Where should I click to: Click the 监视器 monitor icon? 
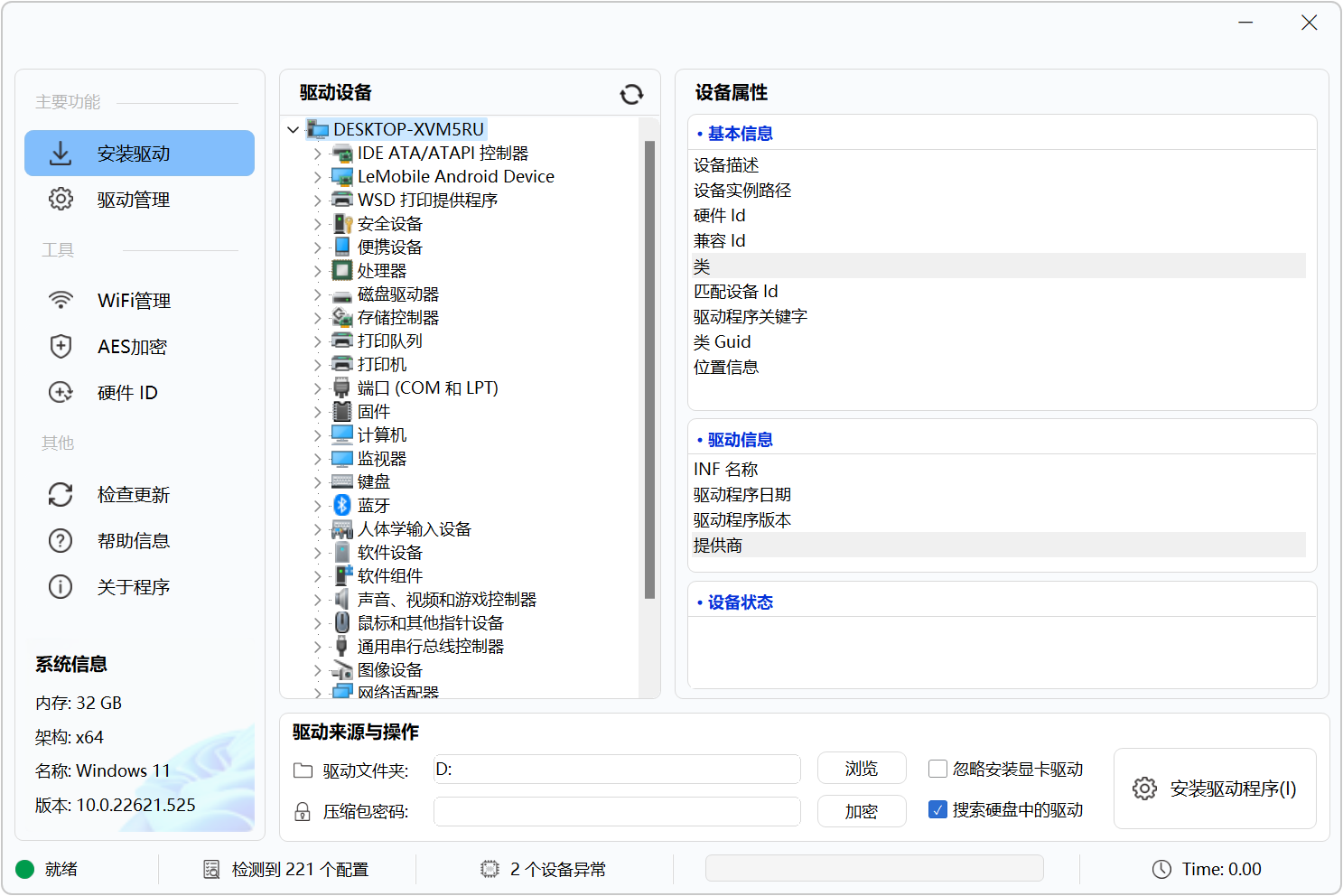coord(342,458)
